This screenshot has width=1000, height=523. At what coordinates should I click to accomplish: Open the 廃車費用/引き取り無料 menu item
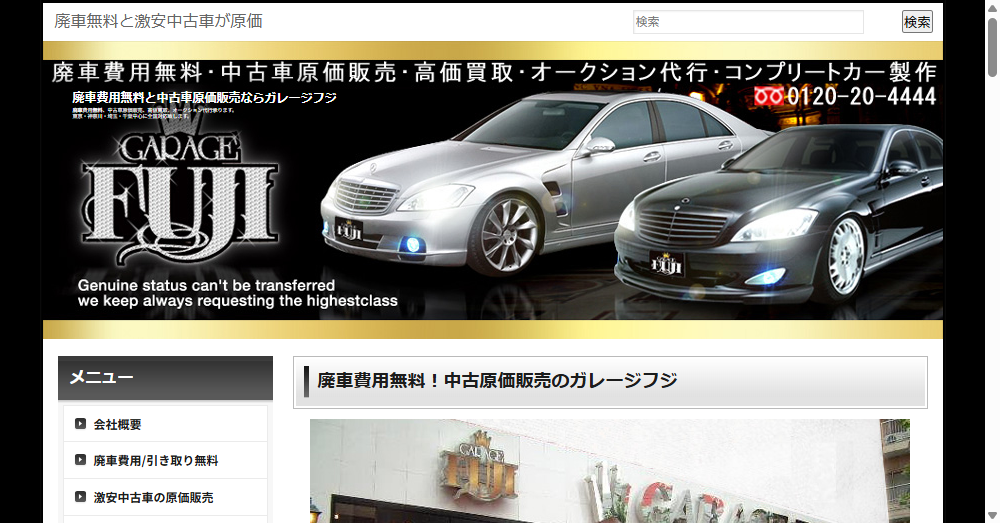tap(155, 461)
